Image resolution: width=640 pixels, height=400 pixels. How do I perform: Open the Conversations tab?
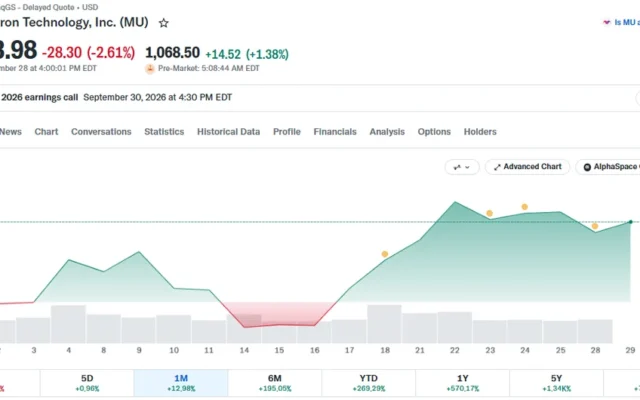click(101, 132)
